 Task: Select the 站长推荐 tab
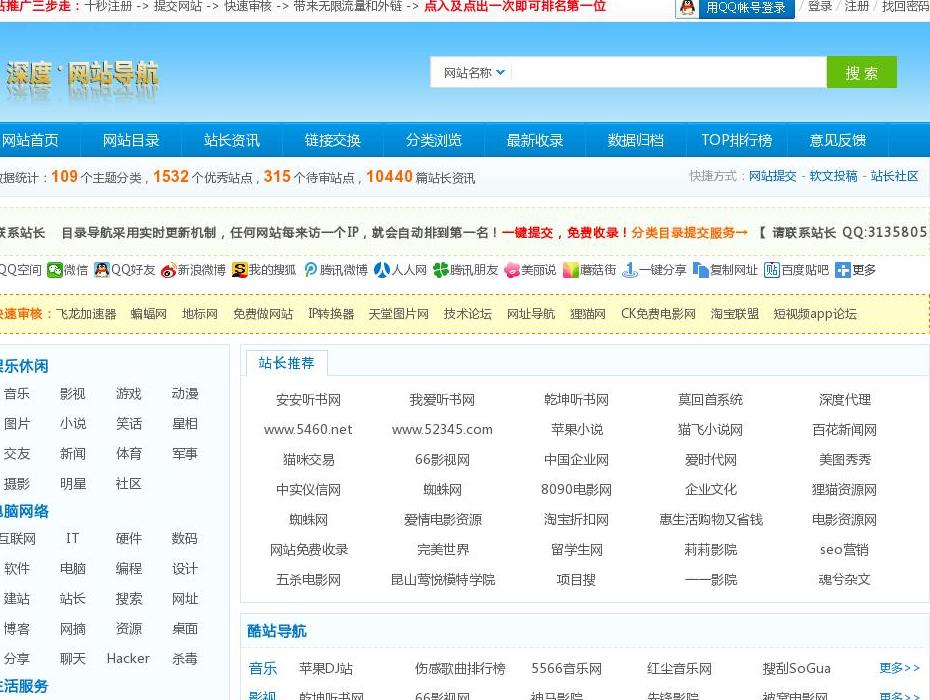(x=286, y=363)
